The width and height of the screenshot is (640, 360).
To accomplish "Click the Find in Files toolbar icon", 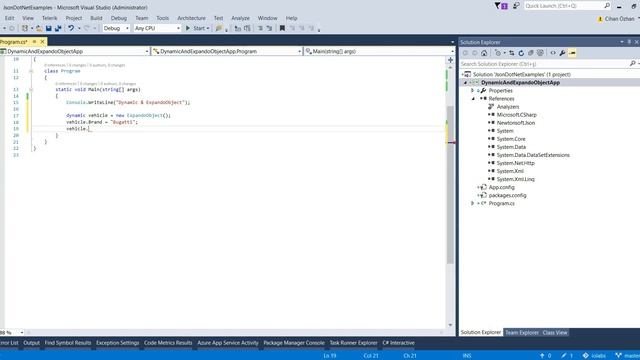I will click(x=219, y=28).
